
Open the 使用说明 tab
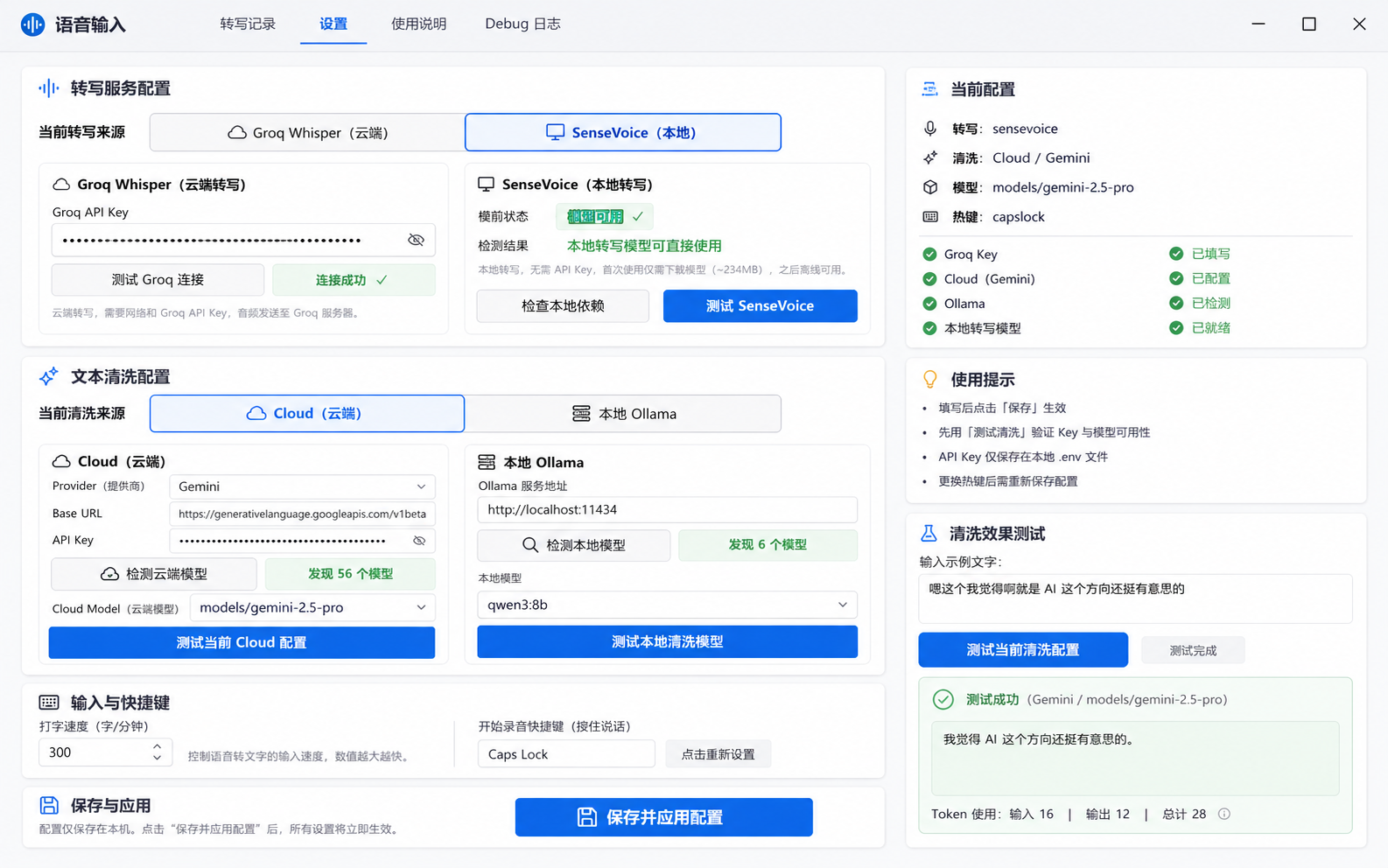418,24
